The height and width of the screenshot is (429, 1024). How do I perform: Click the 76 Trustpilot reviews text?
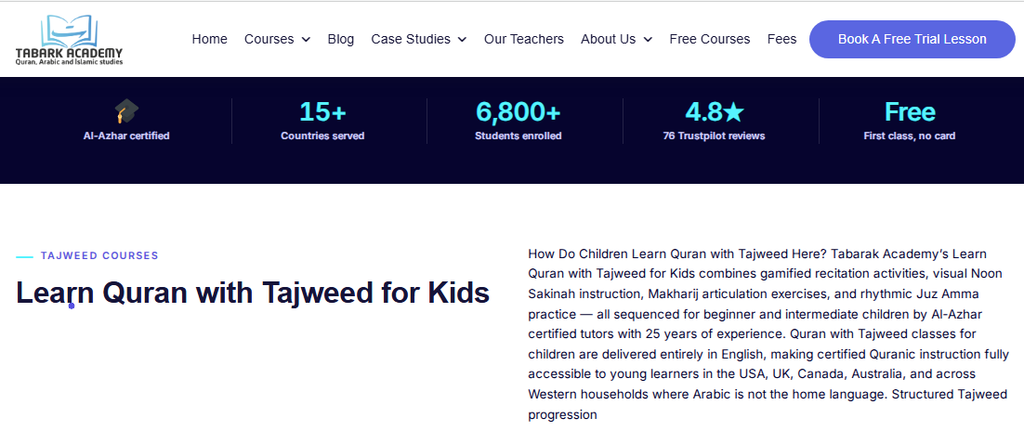[714, 136]
